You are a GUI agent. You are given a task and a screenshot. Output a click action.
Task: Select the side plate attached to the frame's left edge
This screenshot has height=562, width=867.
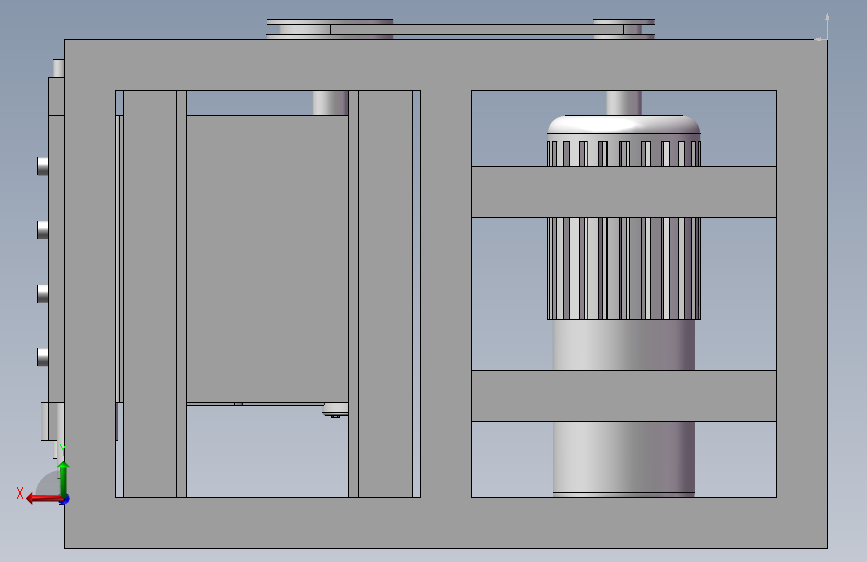56,259
